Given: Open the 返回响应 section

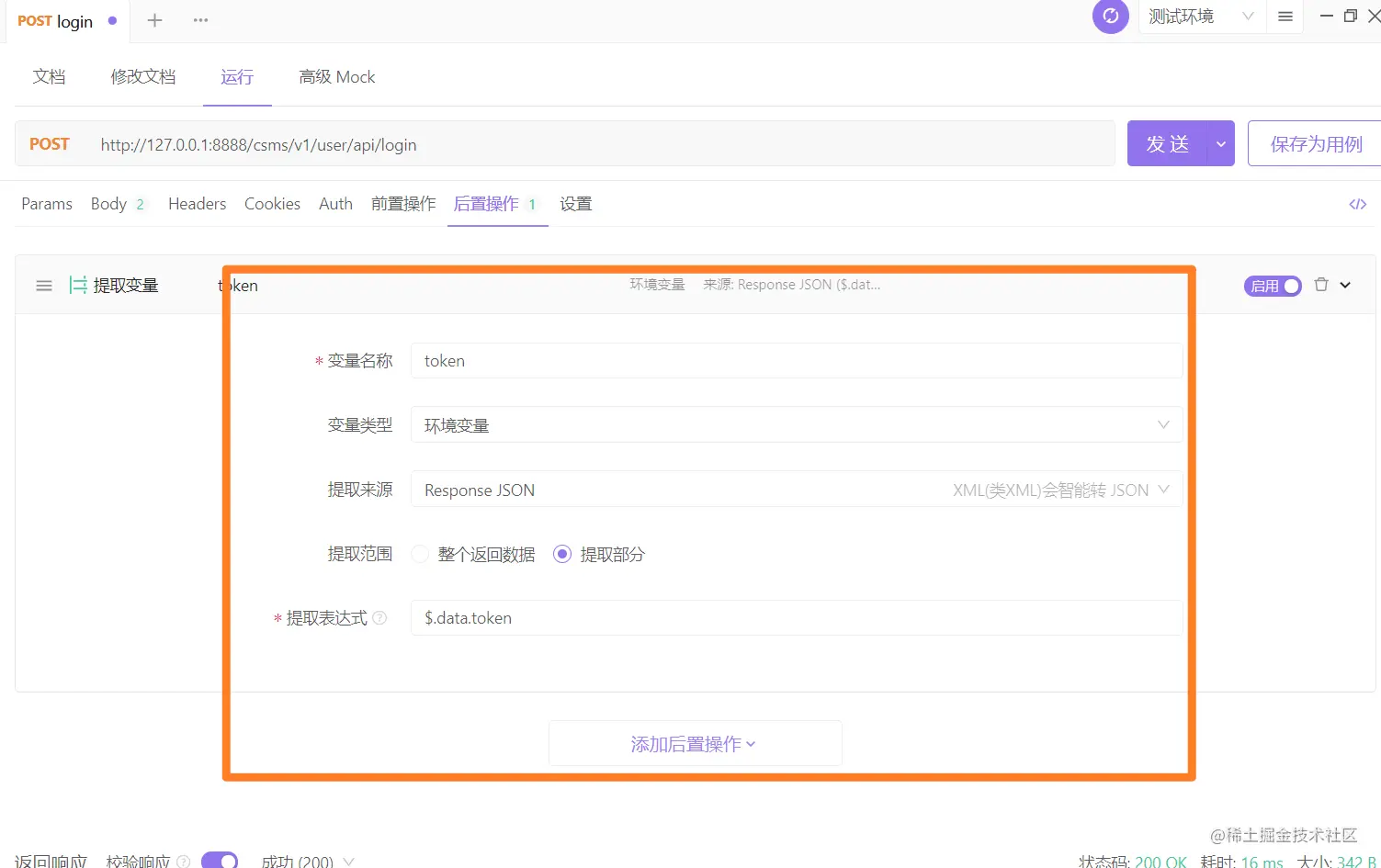Looking at the screenshot, I should tap(51, 862).
